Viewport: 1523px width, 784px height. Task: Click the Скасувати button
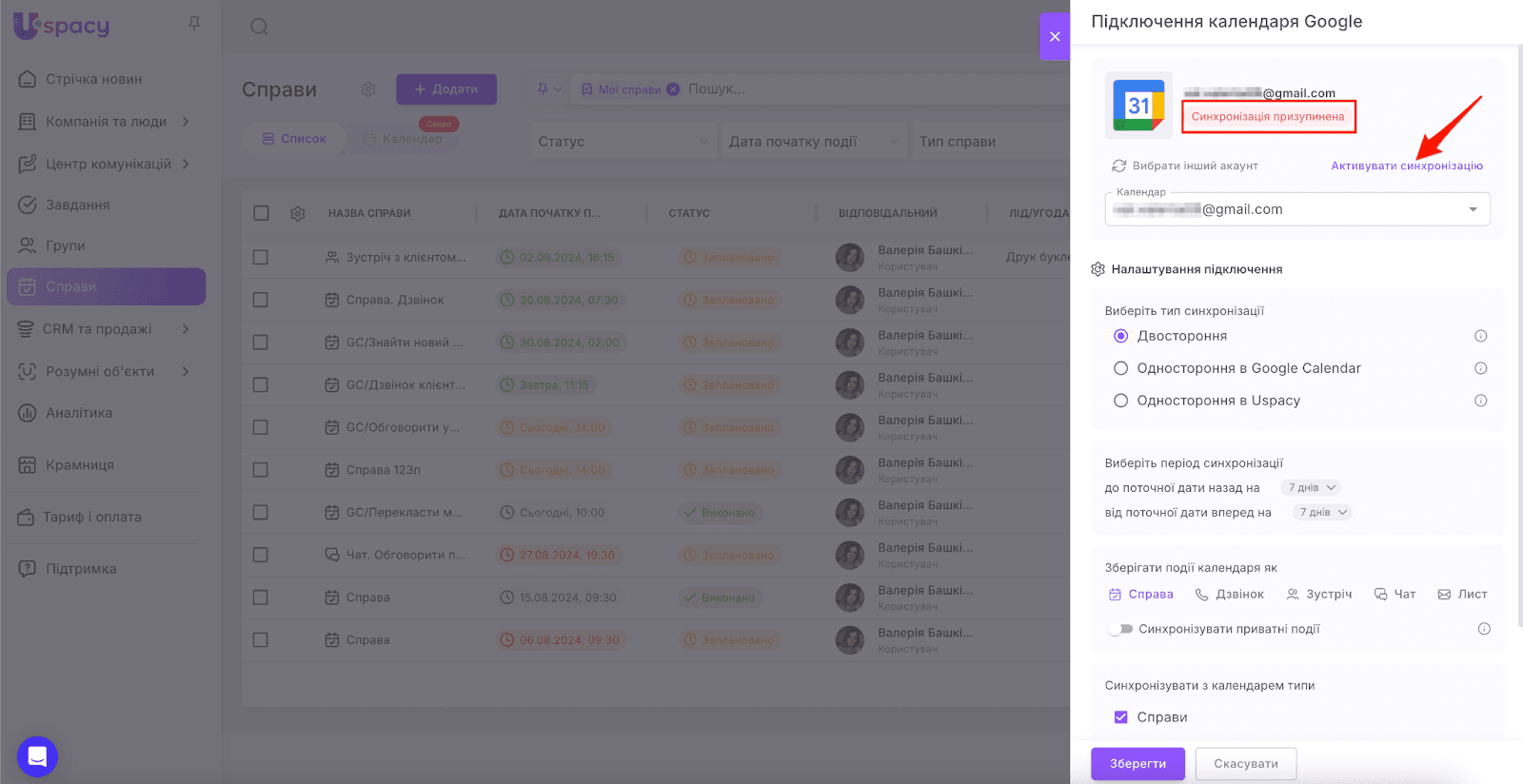pos(1246,764)
